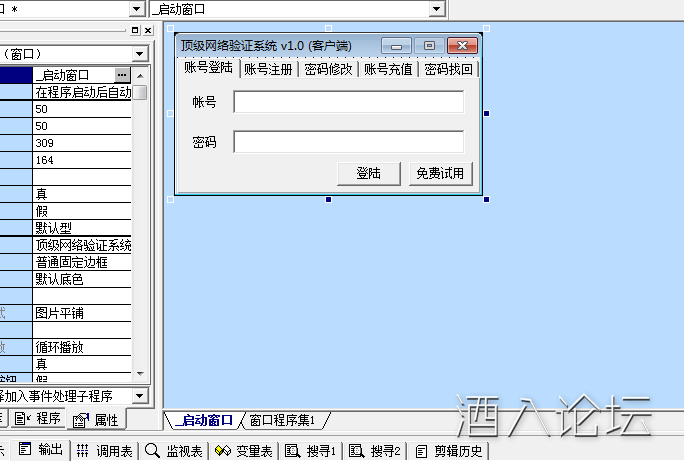Click the 帐号 input field
This screenshot has height=461, width=684.
tap(349, 102)
